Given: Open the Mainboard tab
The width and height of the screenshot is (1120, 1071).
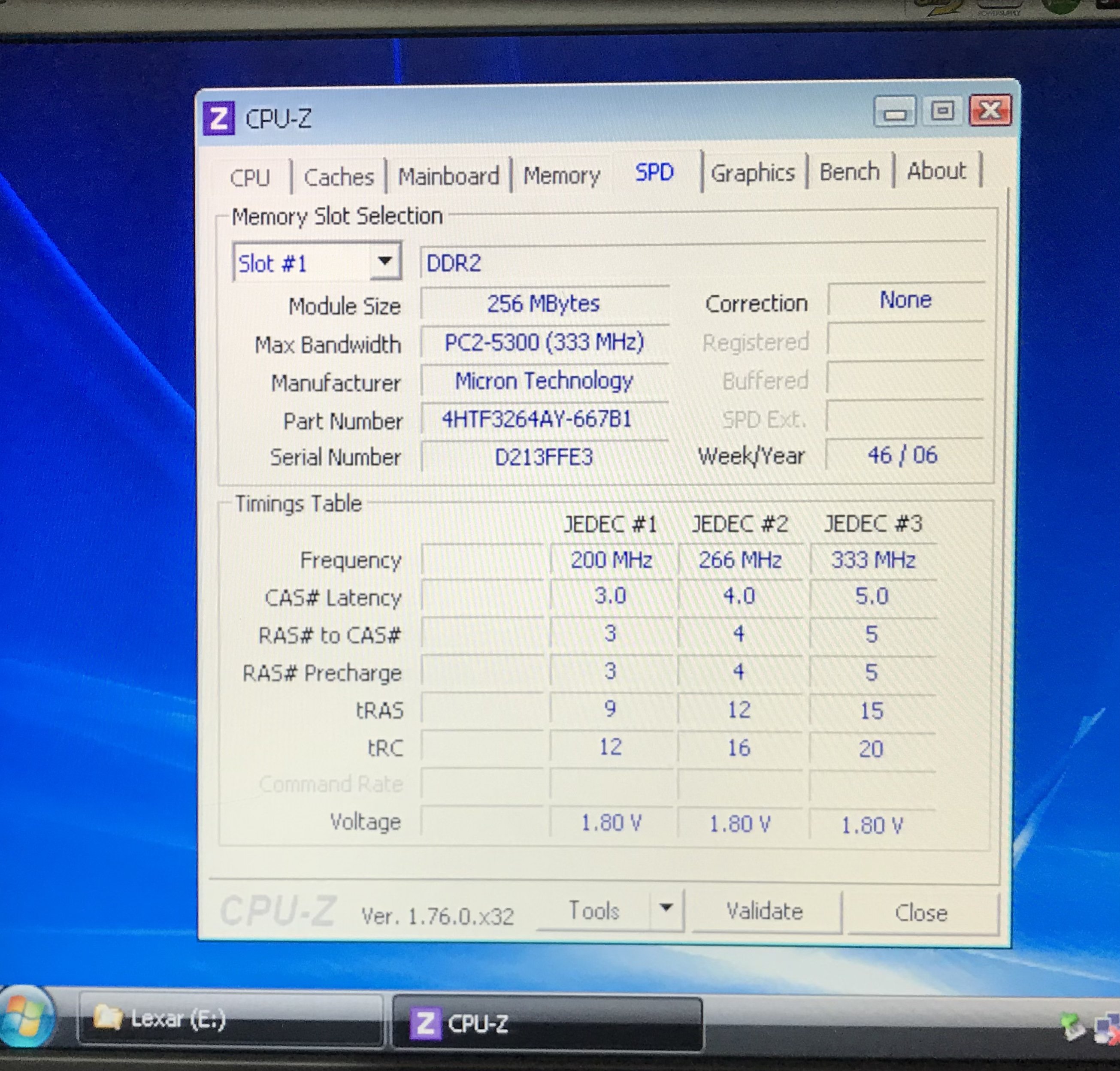Looking at the screenshot, I should 448,176.
